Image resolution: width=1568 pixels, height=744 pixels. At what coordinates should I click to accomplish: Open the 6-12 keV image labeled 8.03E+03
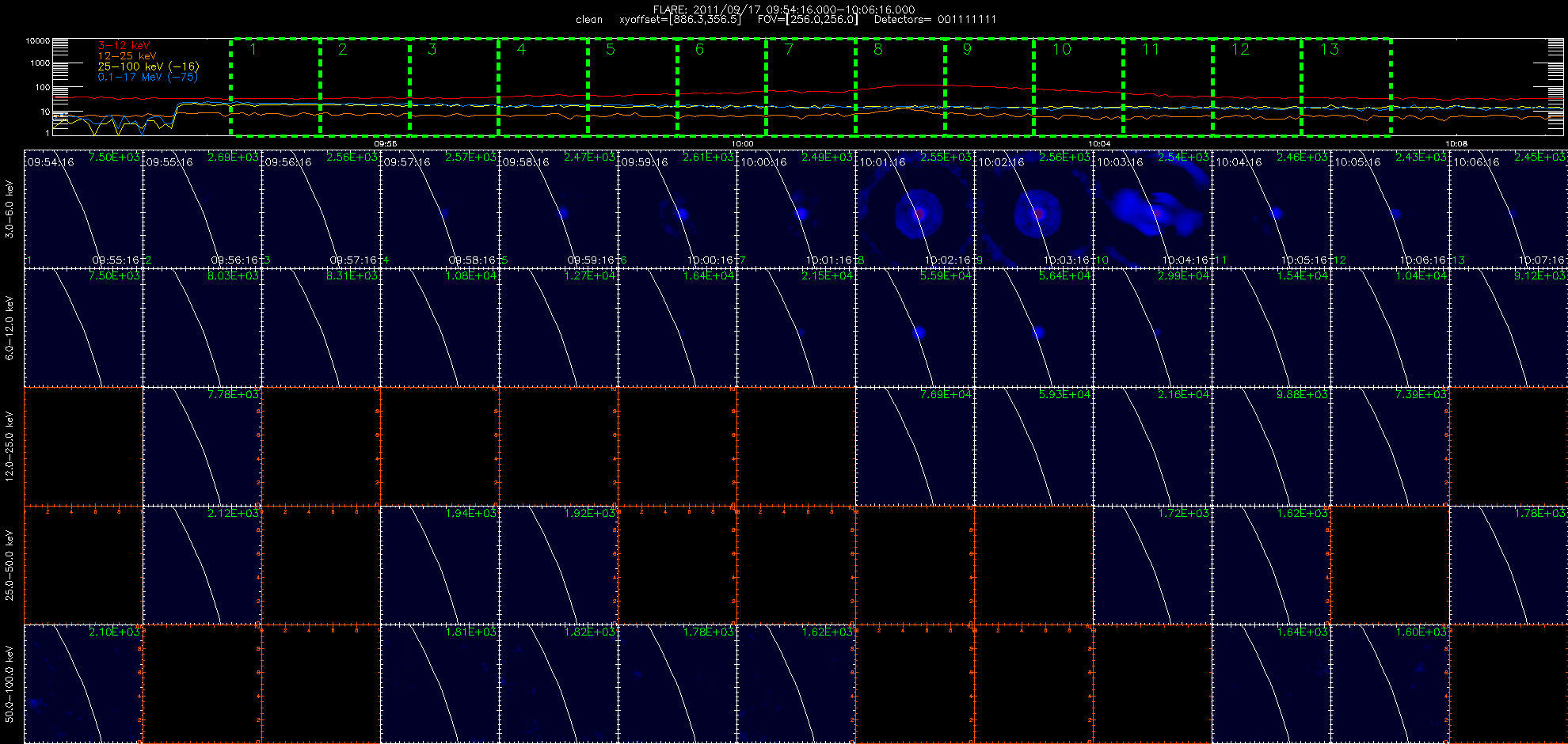(202, 328)
